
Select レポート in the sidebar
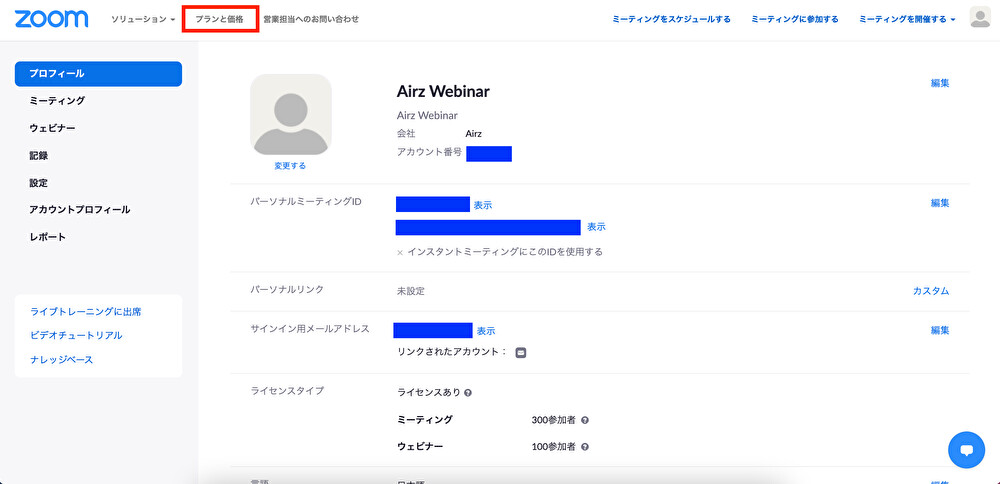tap(48, 237)
